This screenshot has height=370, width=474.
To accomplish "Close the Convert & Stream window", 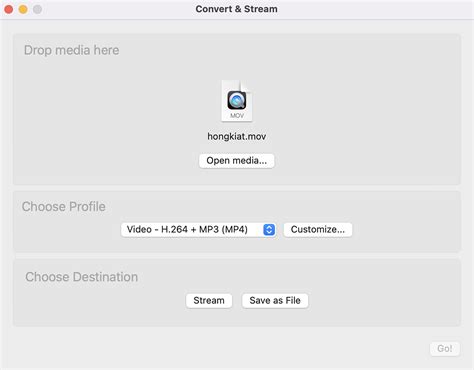I will 9,9.
